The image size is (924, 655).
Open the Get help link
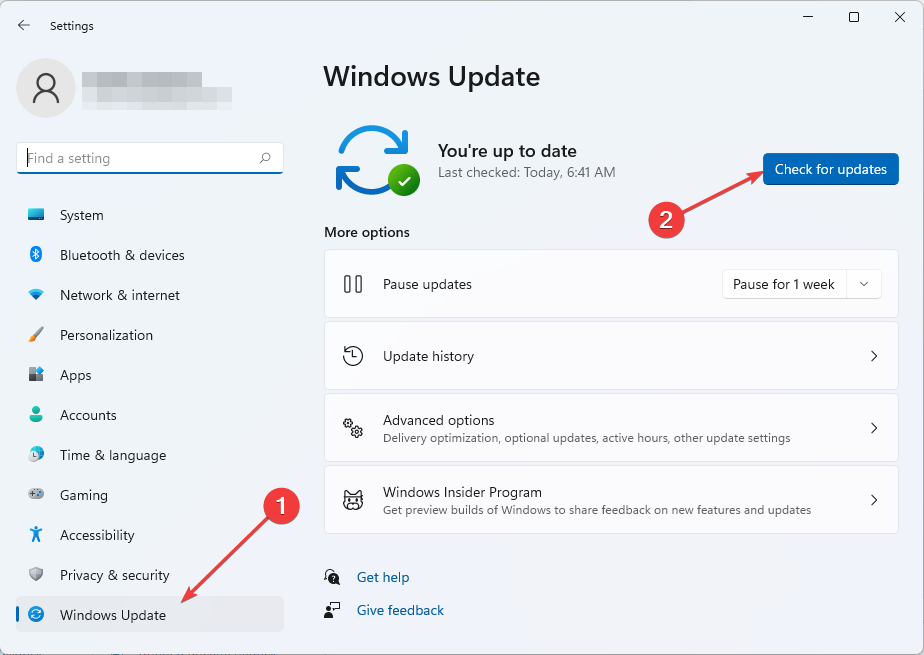click(383, 577)
